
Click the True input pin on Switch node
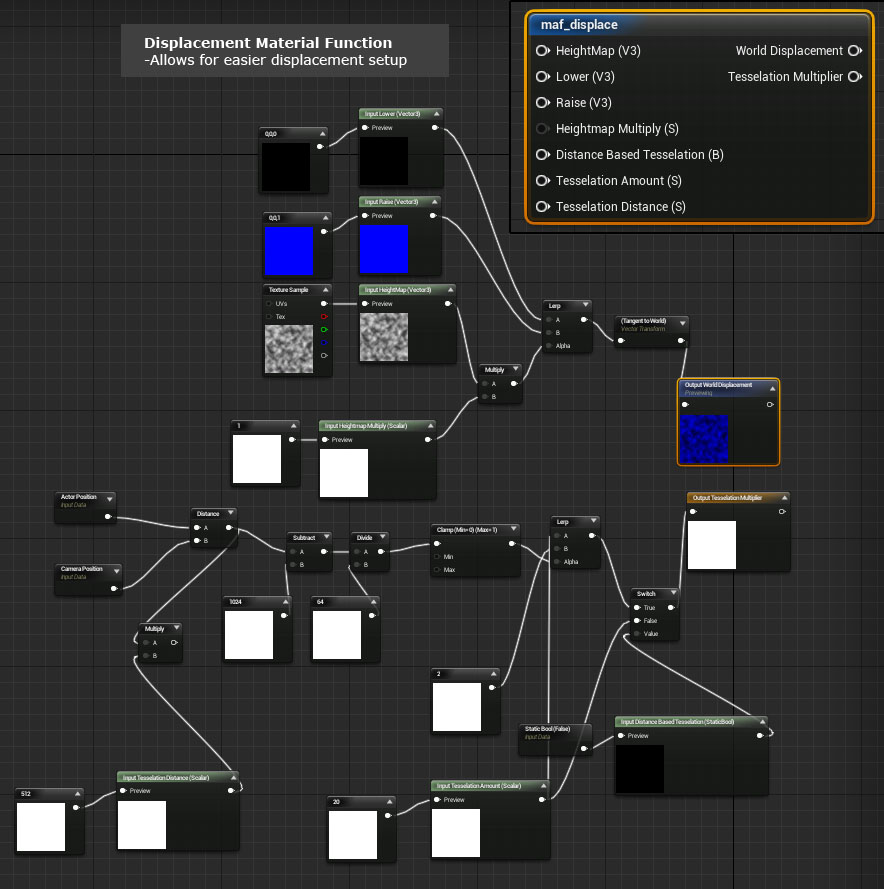pyautogui.click(x=636, y=607)
